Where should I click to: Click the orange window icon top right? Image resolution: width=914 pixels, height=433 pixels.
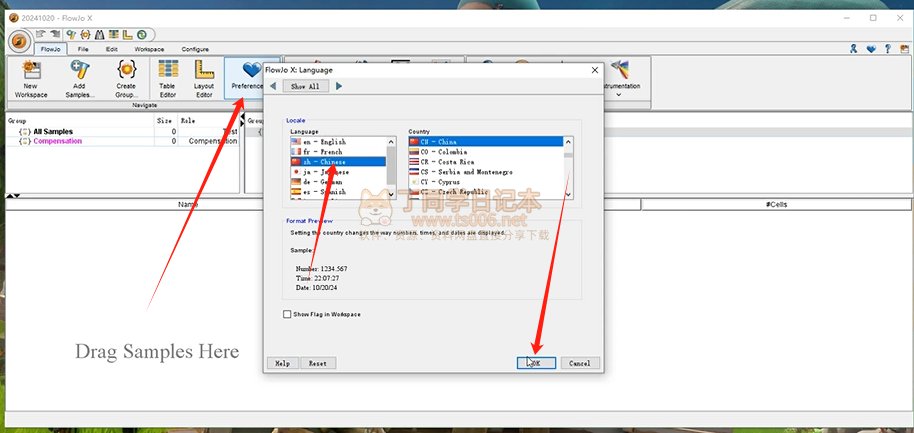click(904, 49)
